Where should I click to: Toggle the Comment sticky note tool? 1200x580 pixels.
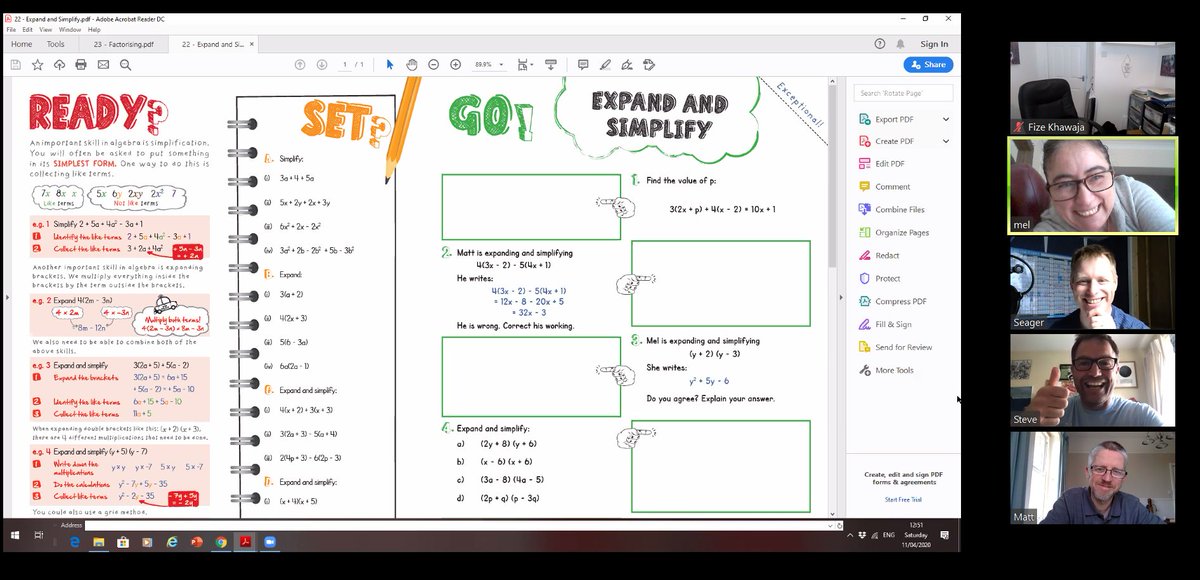[x=584, y=64]
